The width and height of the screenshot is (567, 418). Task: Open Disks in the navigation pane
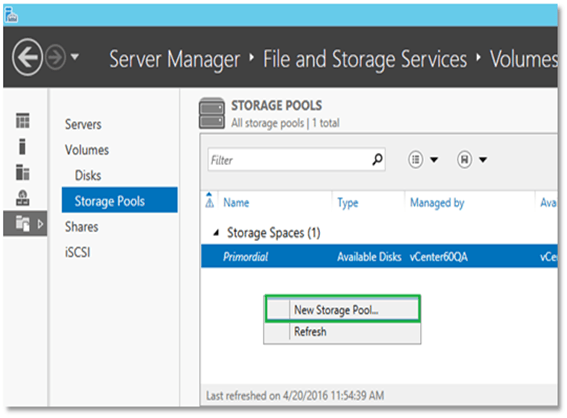pos(88,175)
